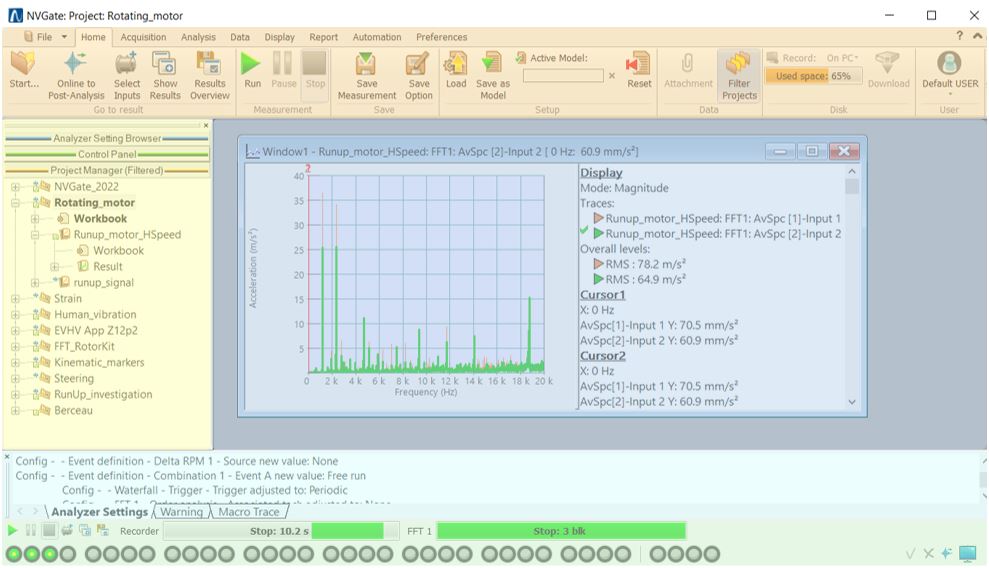Open the Control Panel header
This screenshot has width=989, height=568.
tap(107, 154)
